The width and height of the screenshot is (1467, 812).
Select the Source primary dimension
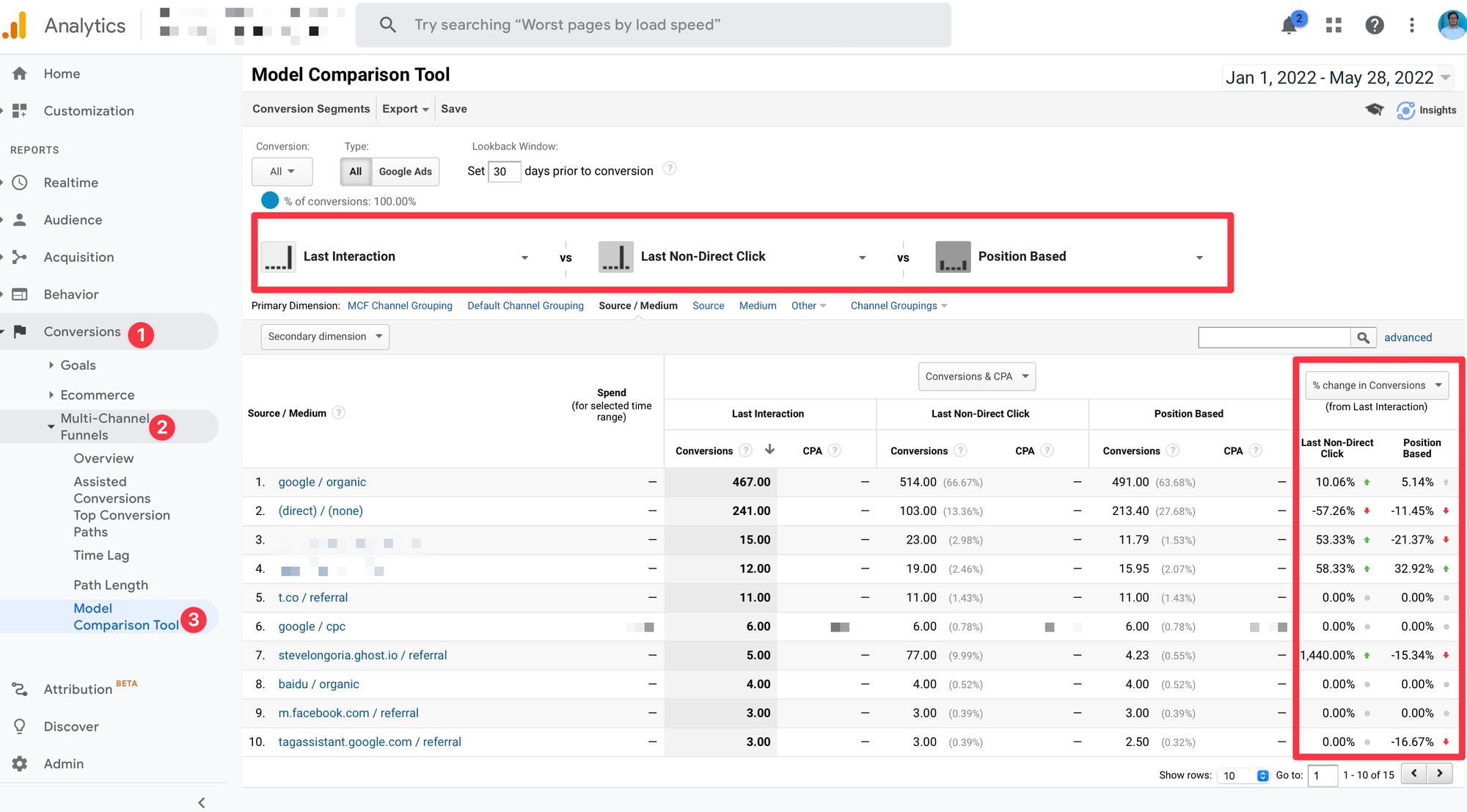(708, 306)
